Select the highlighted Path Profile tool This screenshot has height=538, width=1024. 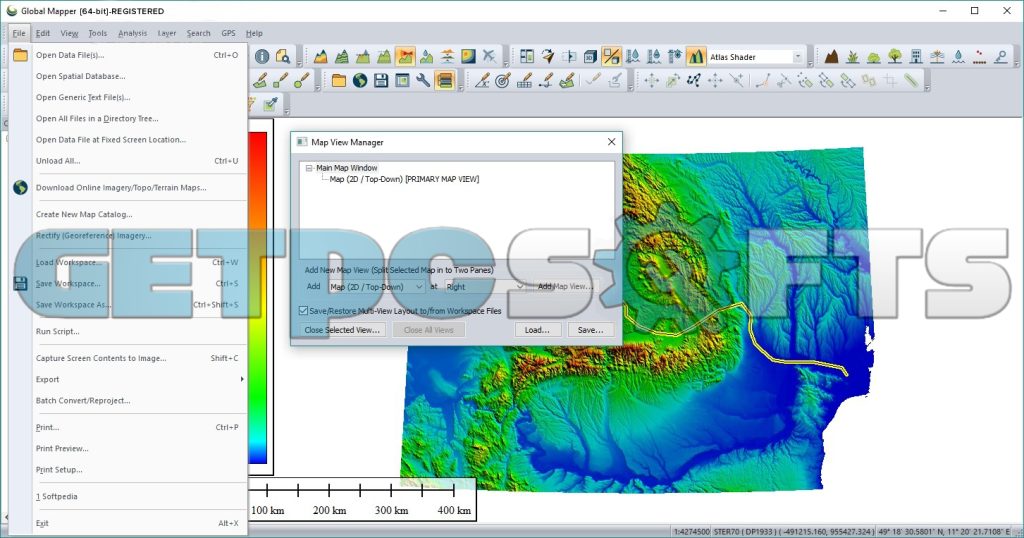[x=405, y=57]
